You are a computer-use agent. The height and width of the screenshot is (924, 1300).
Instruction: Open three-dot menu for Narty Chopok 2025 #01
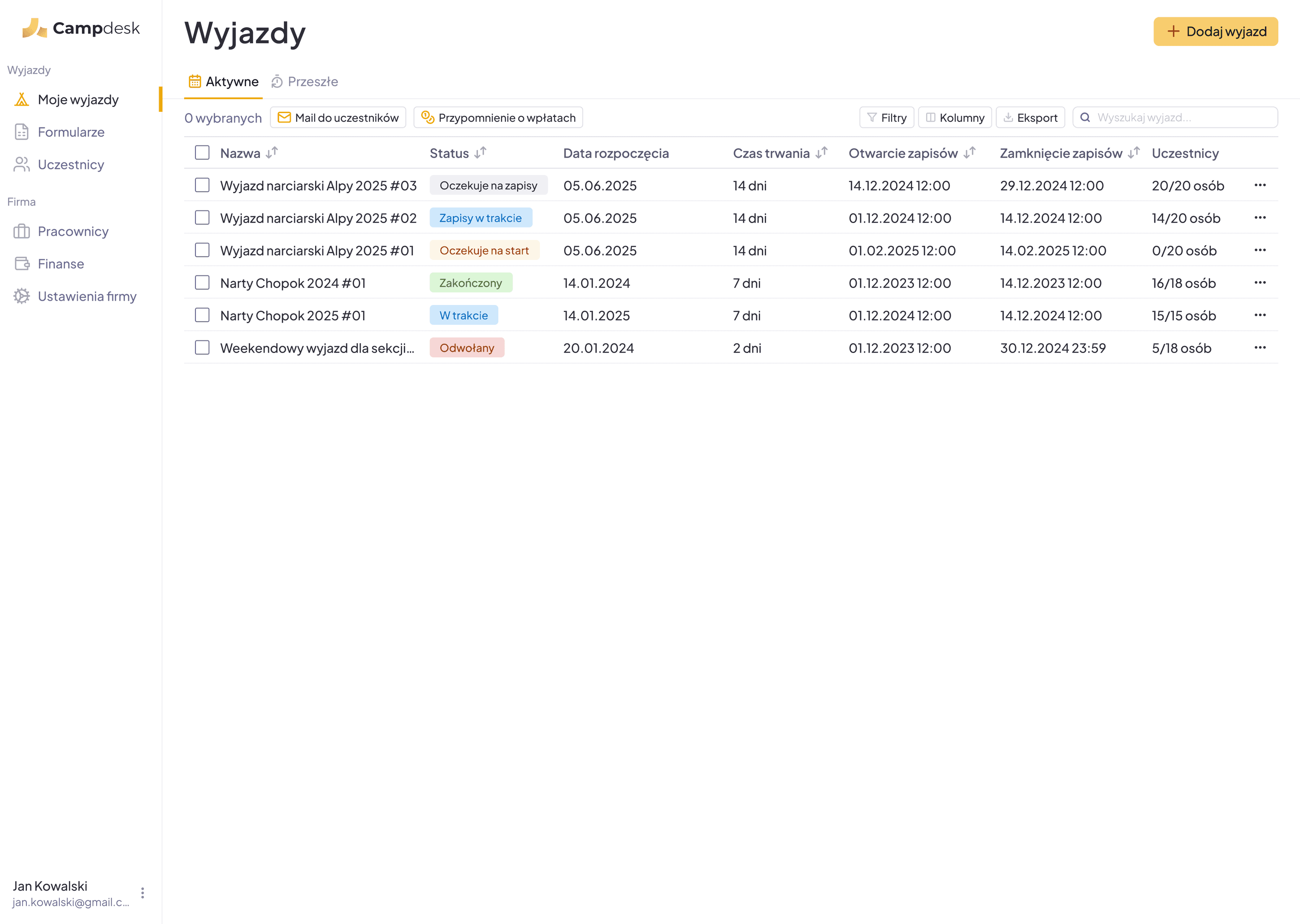click(x=1260, y=315)
